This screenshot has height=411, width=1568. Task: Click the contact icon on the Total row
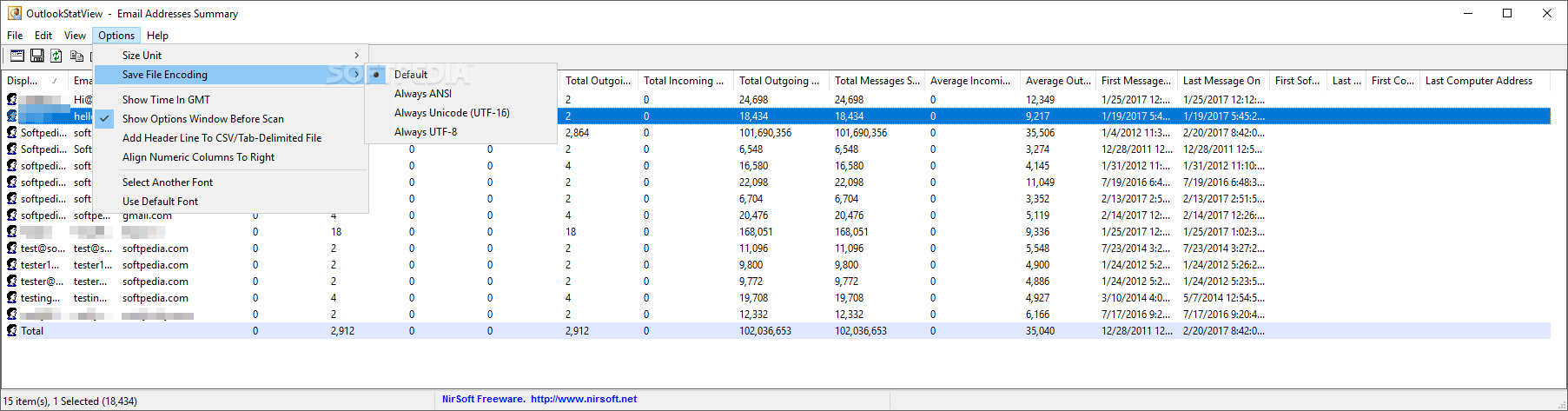pyautogui.click(x=12, y=331)
